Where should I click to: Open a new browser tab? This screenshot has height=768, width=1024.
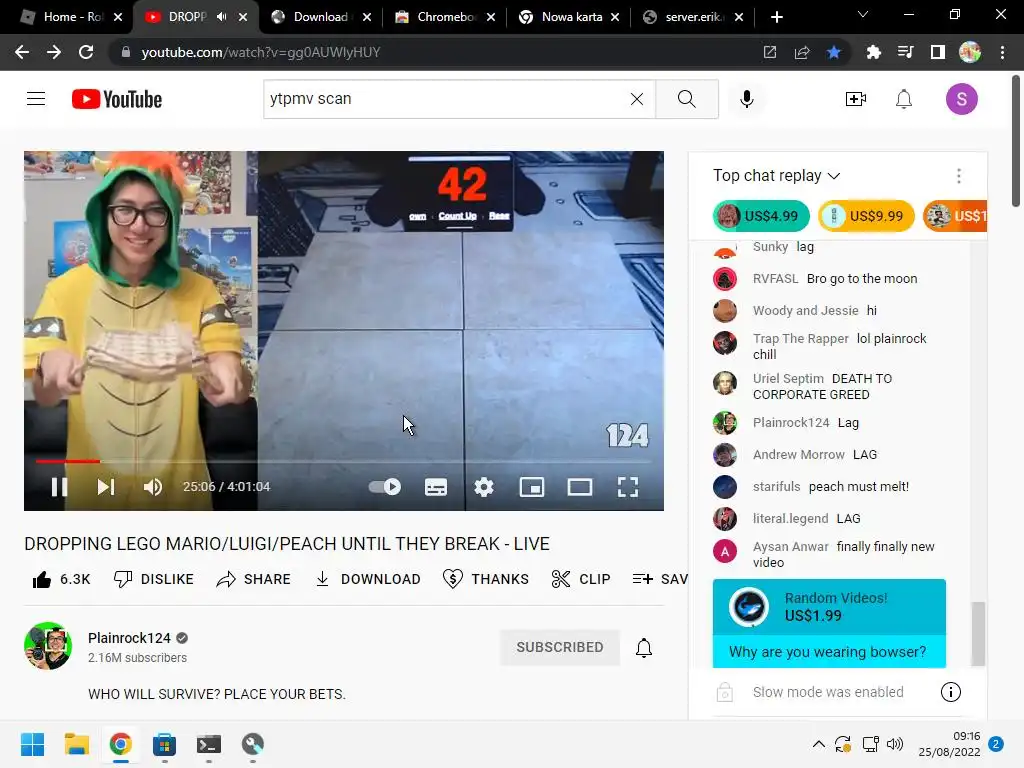tap(776, 17)
